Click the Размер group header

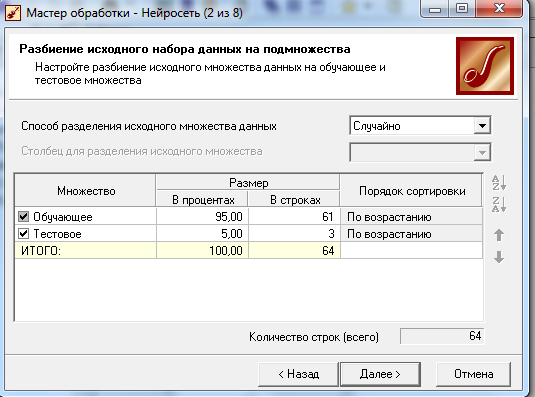coord(248,182)
